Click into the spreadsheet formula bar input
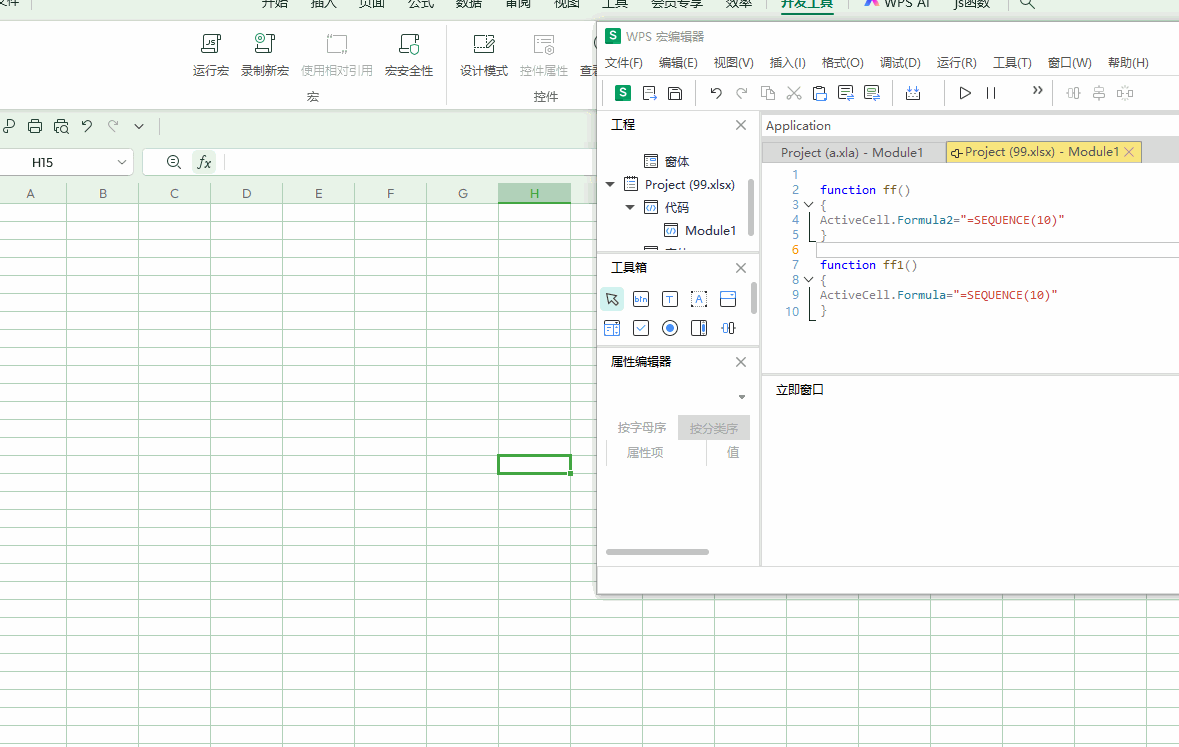The height and width of the screenshot is (747, 1179). point(410,162)
